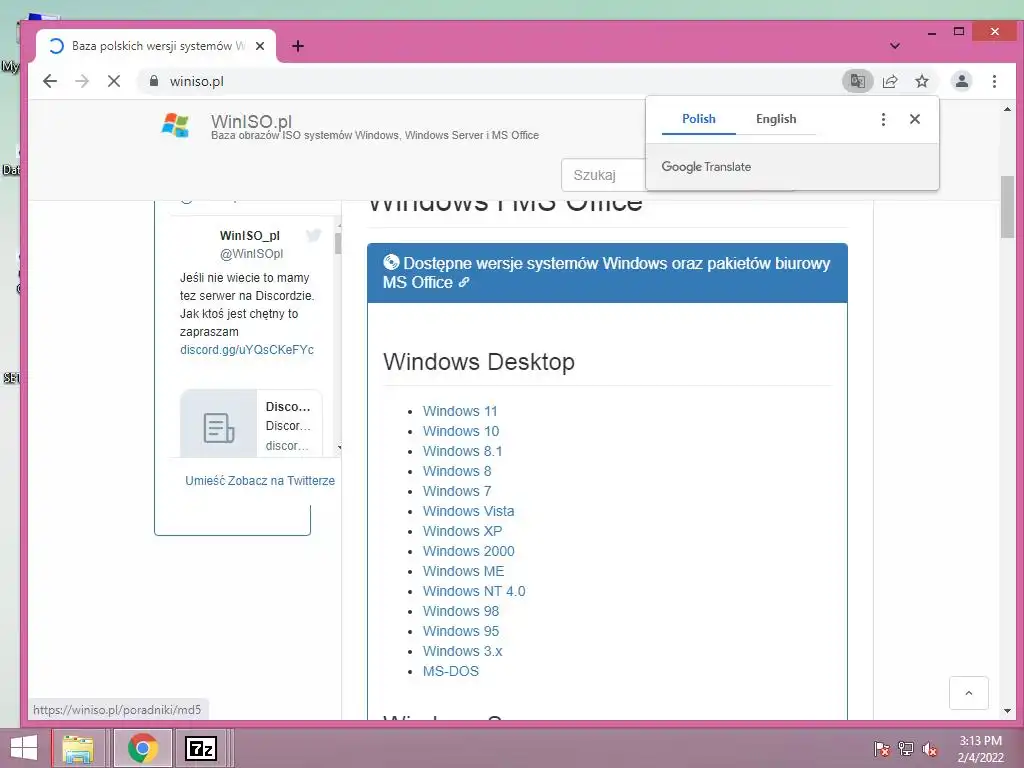
Task: Click Zobacz na Twitterze link
Action: coord(281,481)
